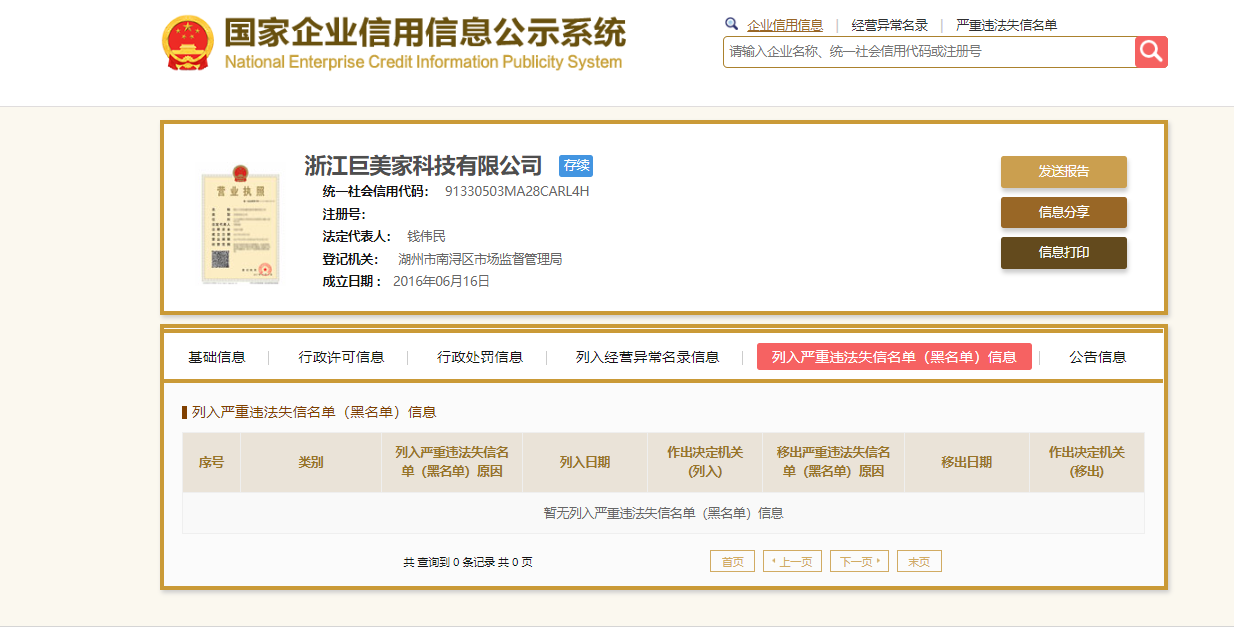This screenshot has height=639, width=1234.
Task: Click the credit code 91330503MA28CARL4H
Action: 517,191
